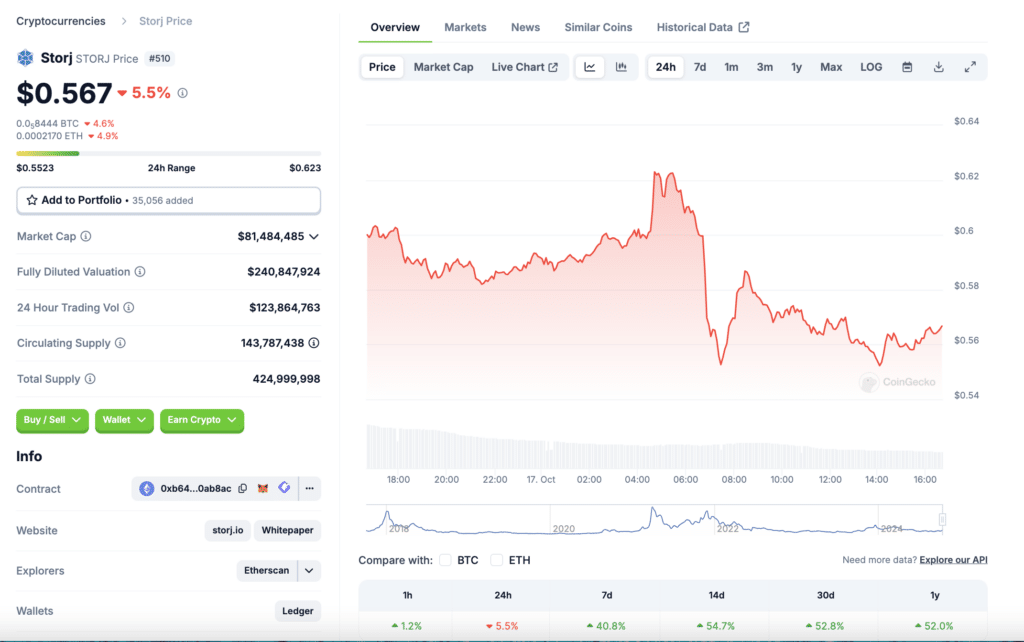Click info icon next to Circulating Supply label
Screen dimensions: 1024x642
point(120,343)
